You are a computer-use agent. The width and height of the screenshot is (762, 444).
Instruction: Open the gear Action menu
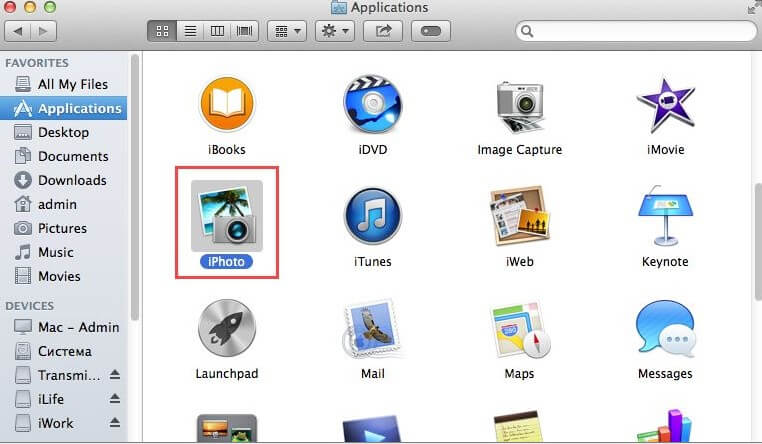coord(335,32)
